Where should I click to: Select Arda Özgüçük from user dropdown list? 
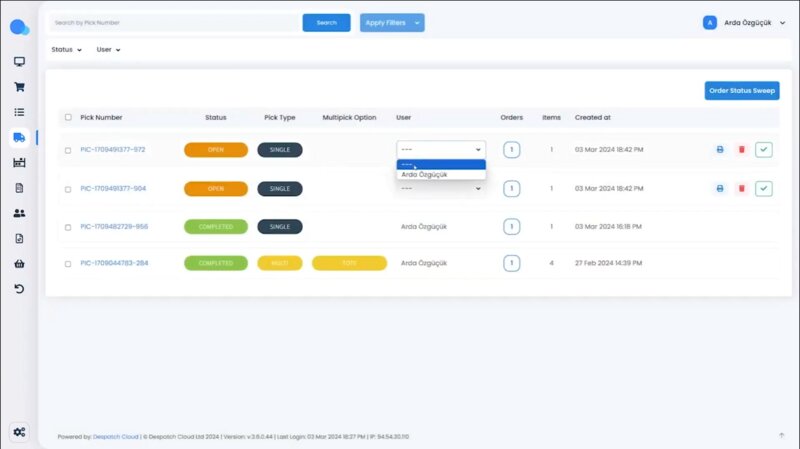[x=424, y=175]
